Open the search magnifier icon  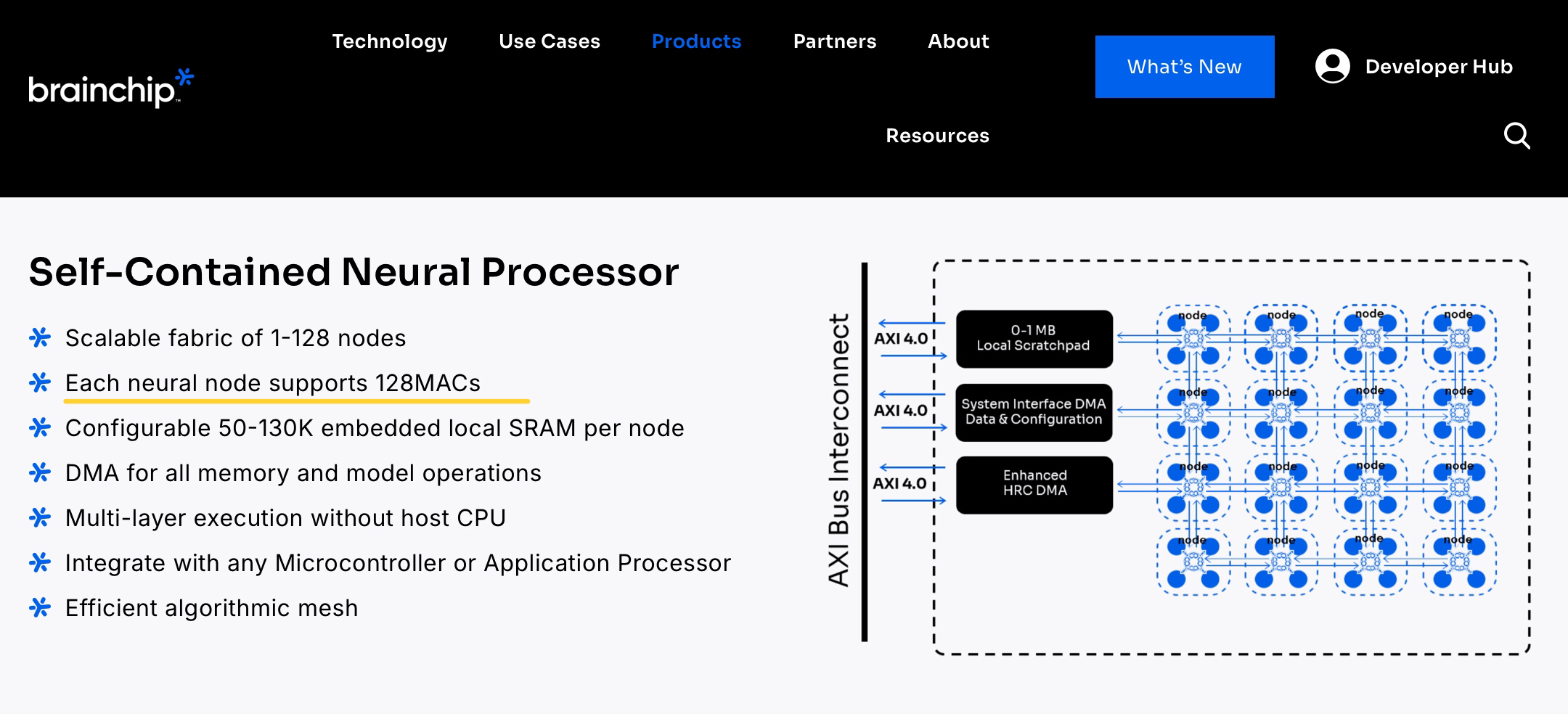point(1516,136)
